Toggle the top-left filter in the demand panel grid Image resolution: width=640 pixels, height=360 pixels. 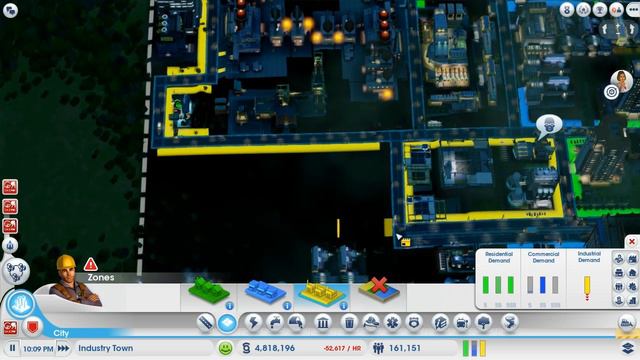pyautogui.click(x=619, y=259)
